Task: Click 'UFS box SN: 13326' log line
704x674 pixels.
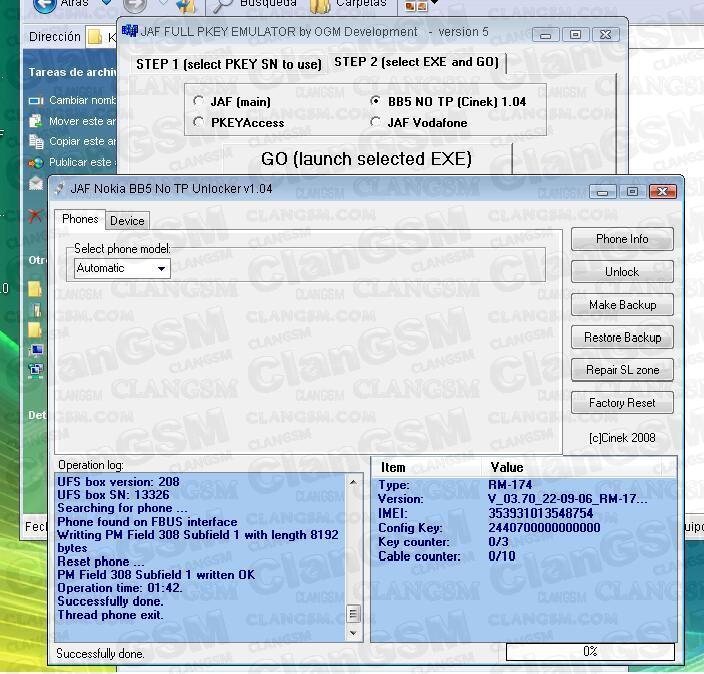Action: click(x=113, y=495)
